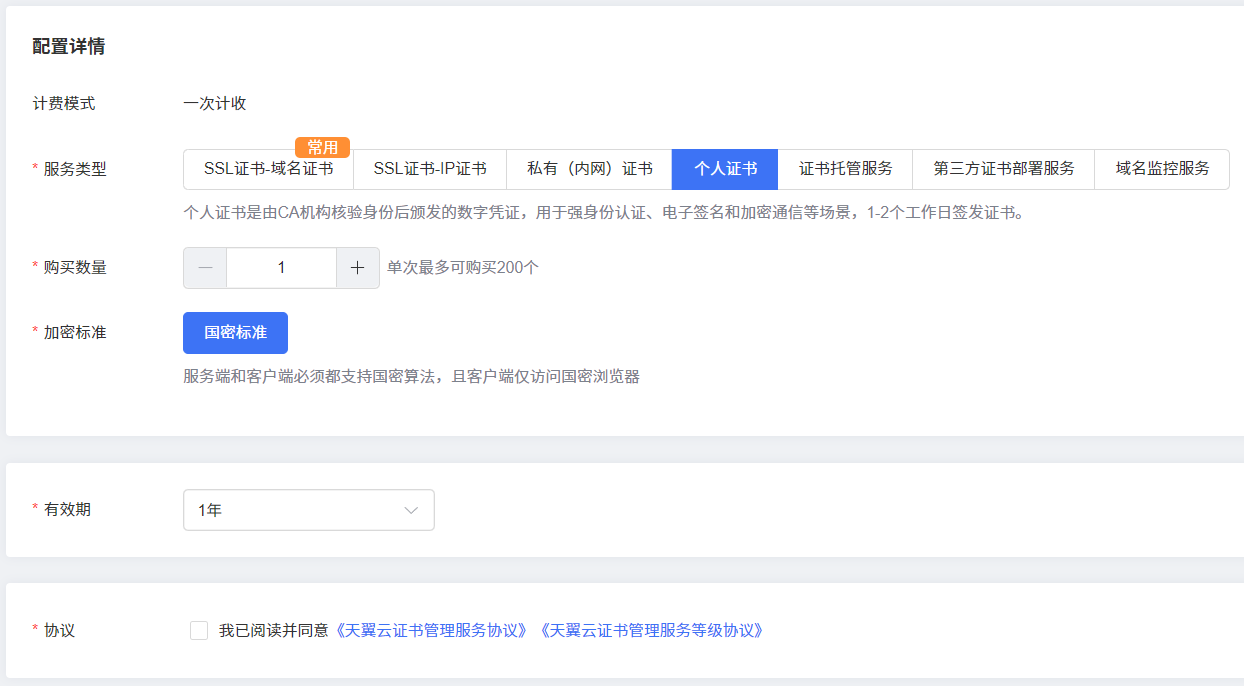Select 域名监控服务 service type
This screenshot has width=1244, height=686.
click(1162, 169)
